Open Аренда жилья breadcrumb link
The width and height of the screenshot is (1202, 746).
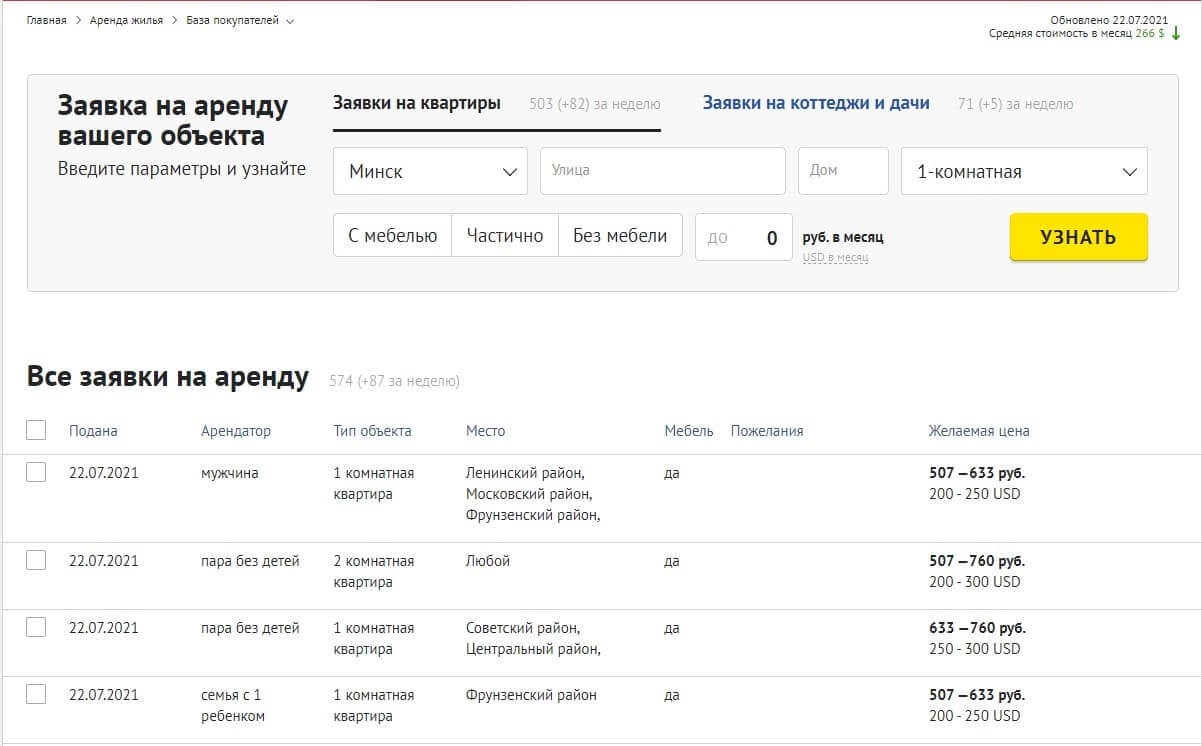point(126,20)
